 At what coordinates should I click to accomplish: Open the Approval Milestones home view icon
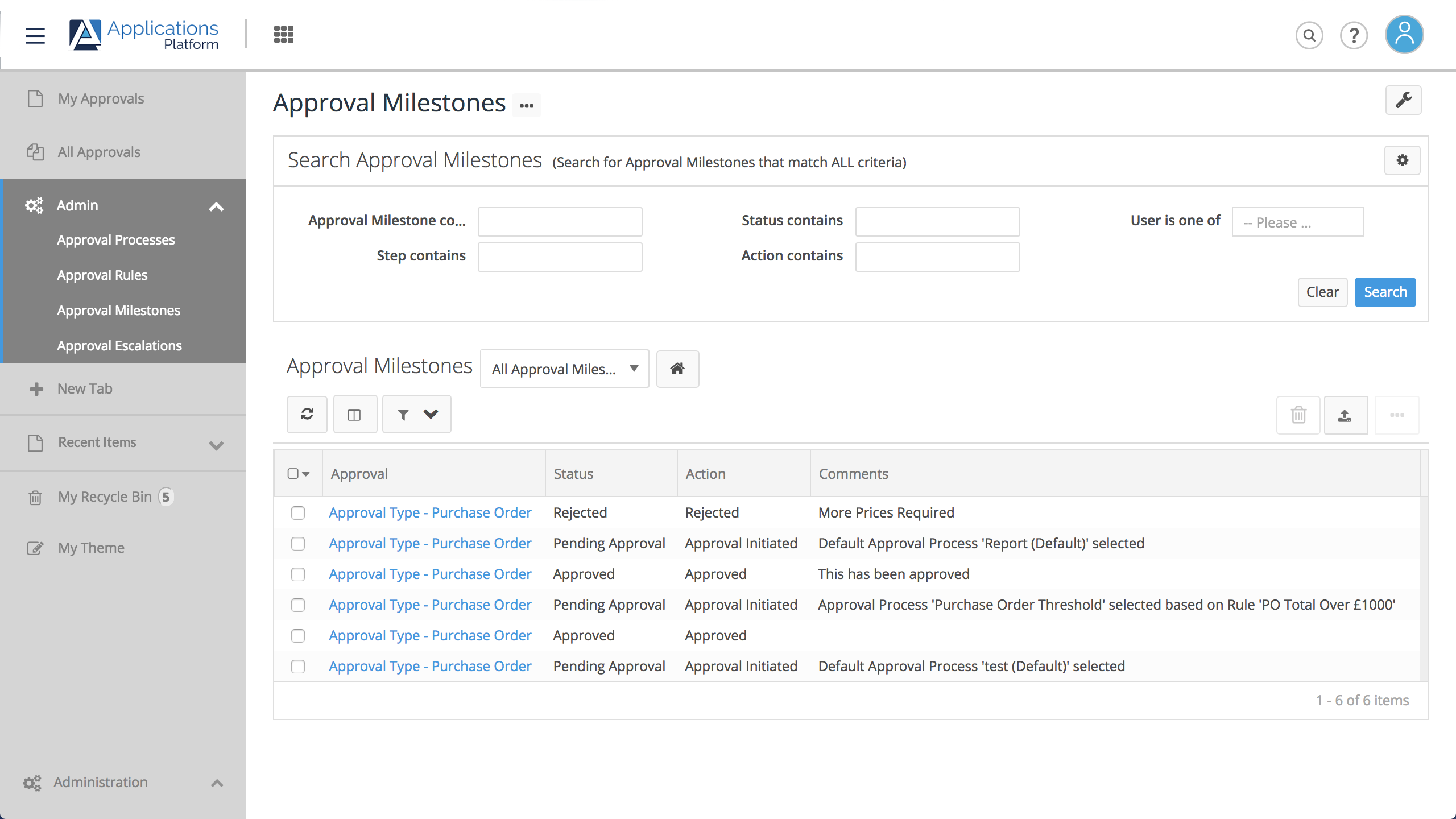(677, 369)
